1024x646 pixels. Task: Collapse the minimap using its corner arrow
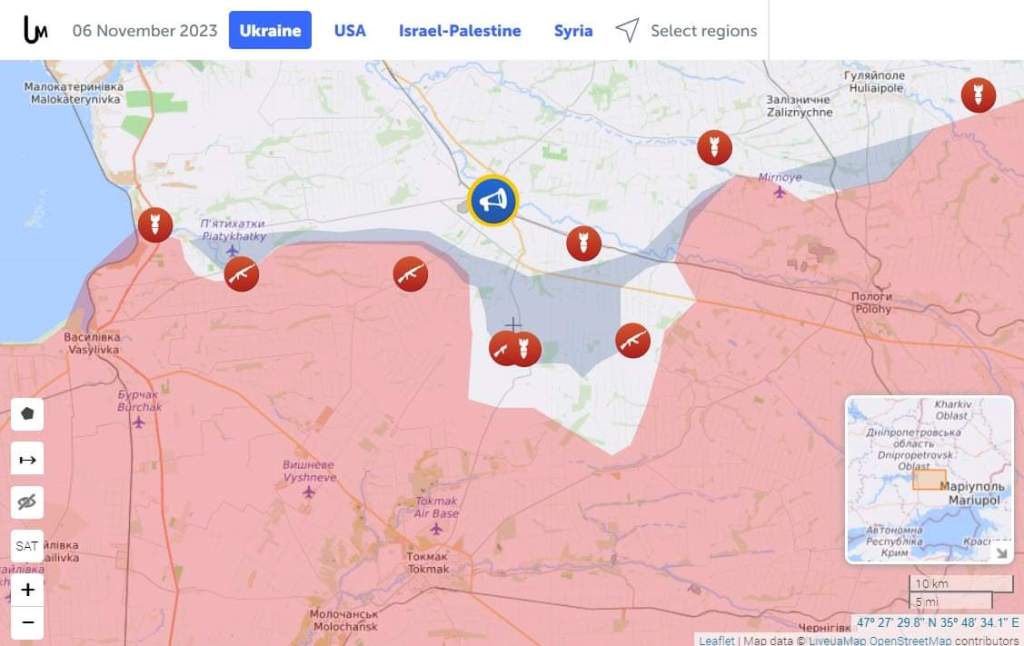(x=1001, y=552)
